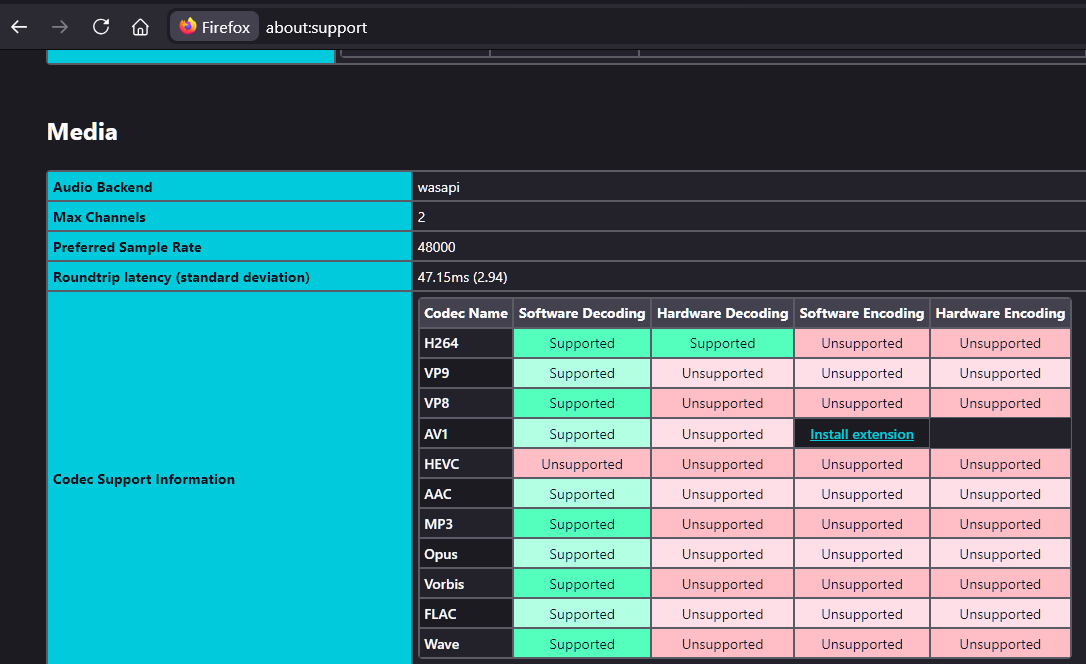
Task: Open the AV1 Install extension link
Action: pyautogui.click(x=861, y=434)
